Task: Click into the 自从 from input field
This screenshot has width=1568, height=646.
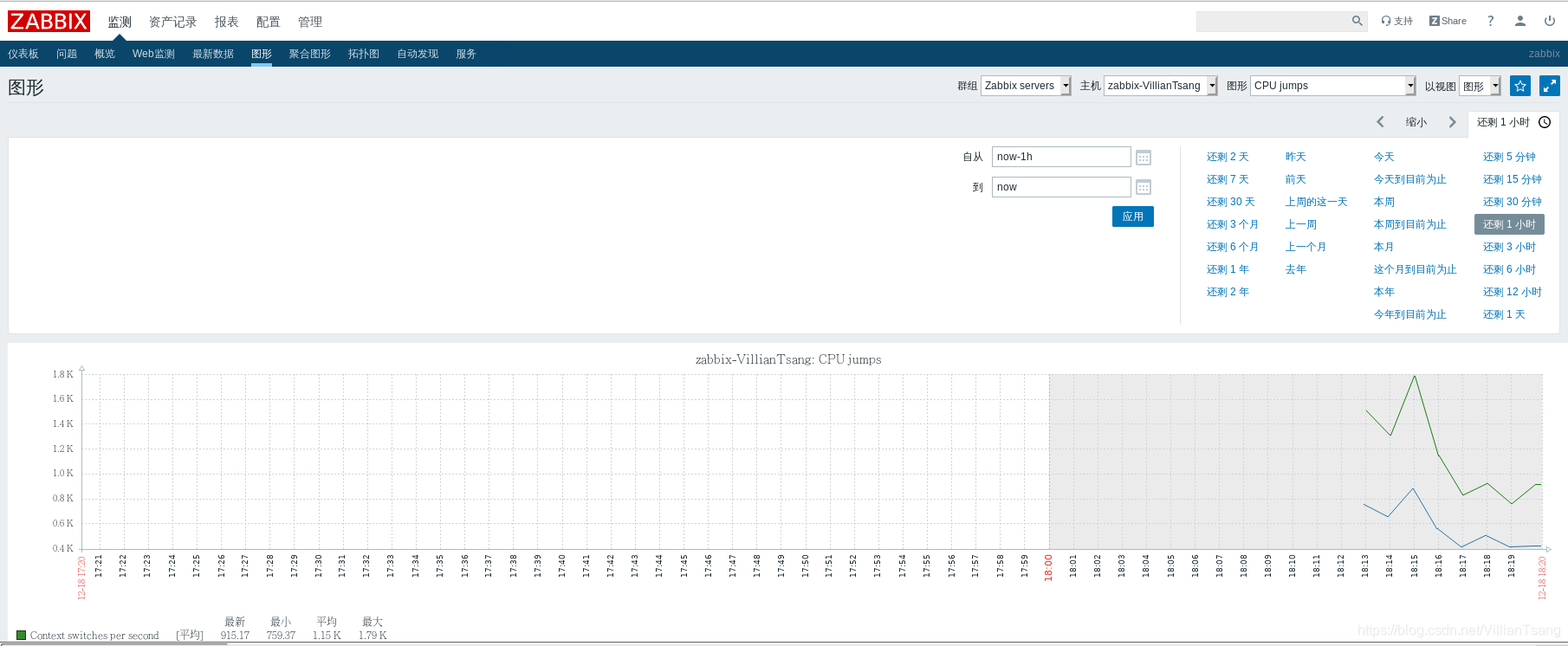Action: [1061, 157]
